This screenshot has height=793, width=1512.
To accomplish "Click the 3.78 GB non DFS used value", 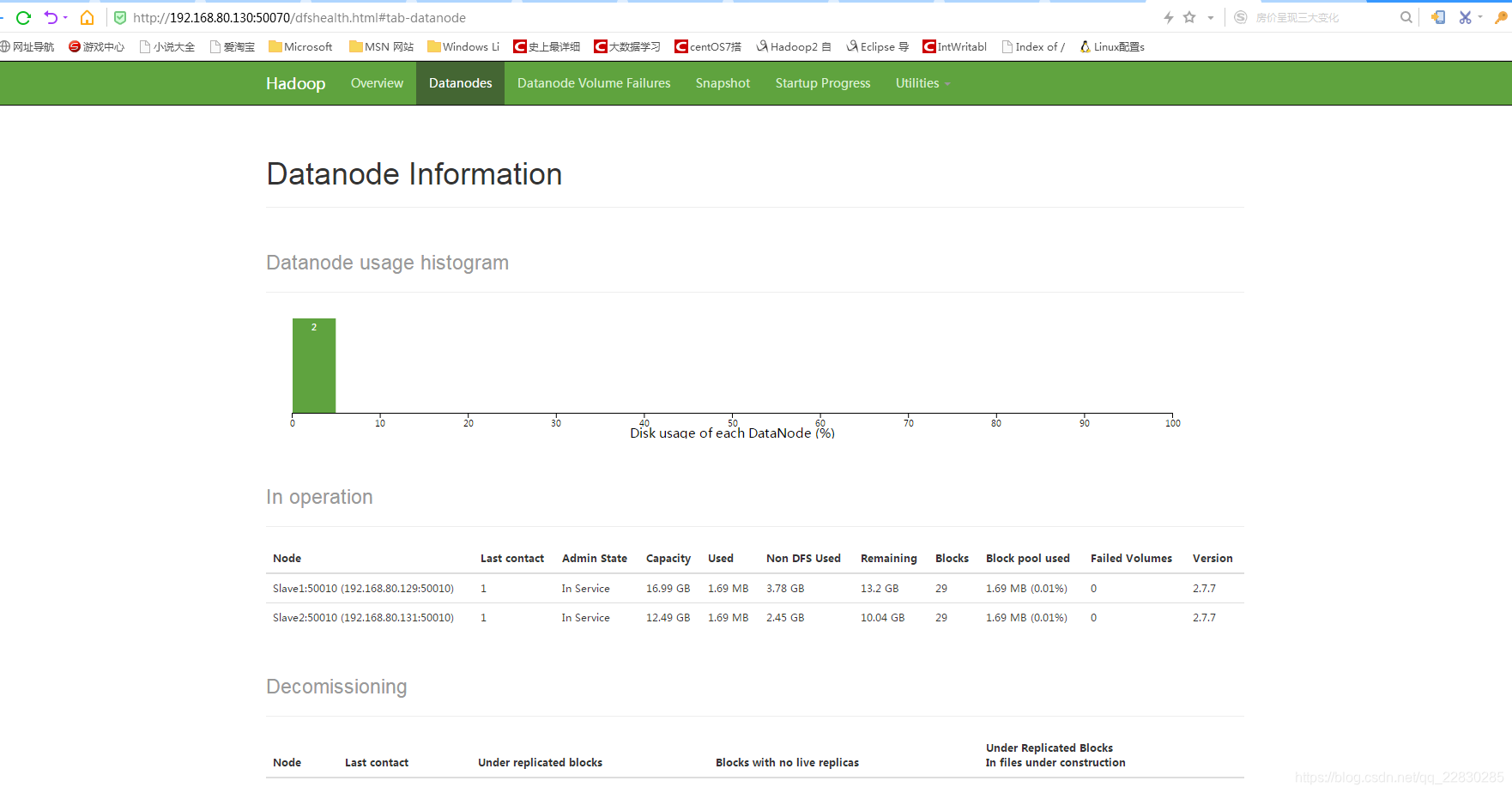I will click(785, 589).
